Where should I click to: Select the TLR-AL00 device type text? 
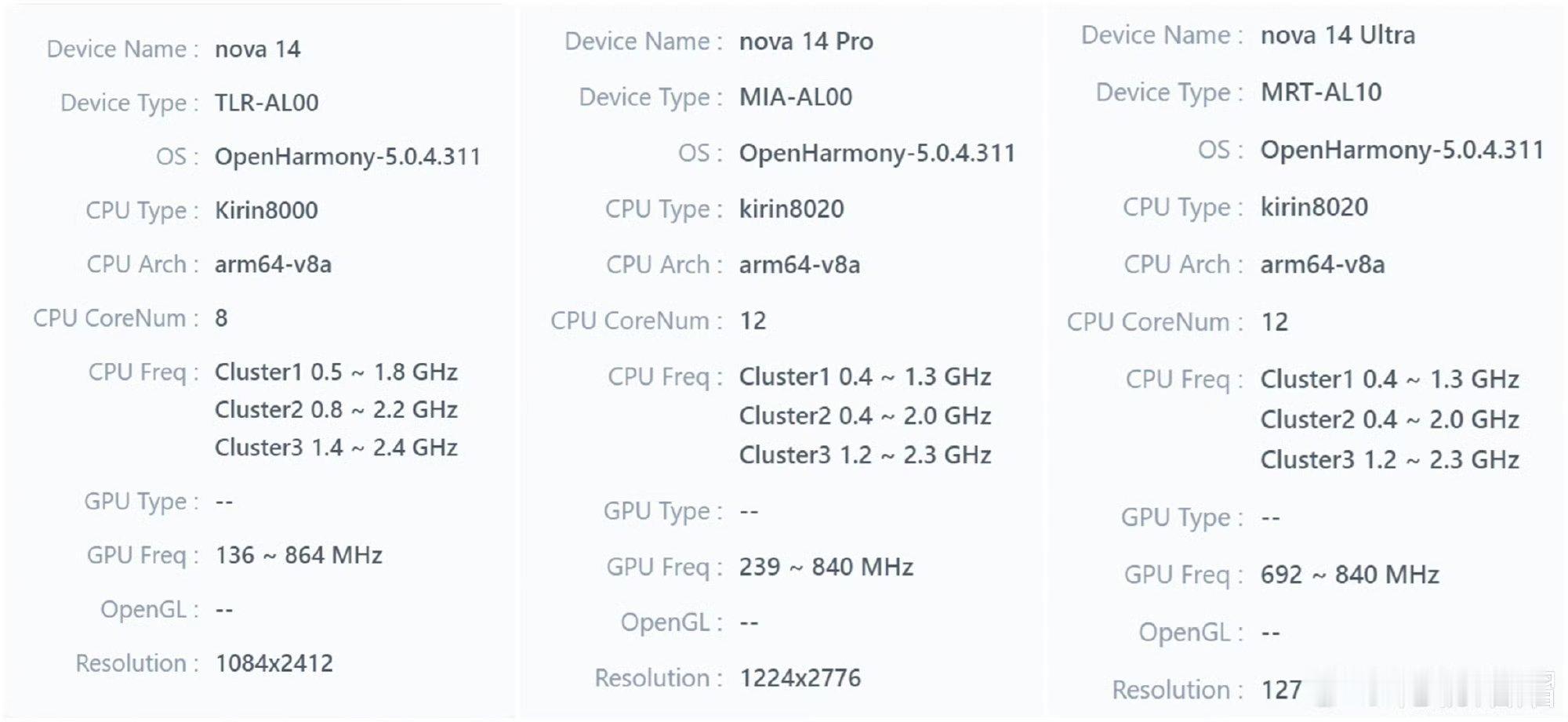tap(267, 103)
